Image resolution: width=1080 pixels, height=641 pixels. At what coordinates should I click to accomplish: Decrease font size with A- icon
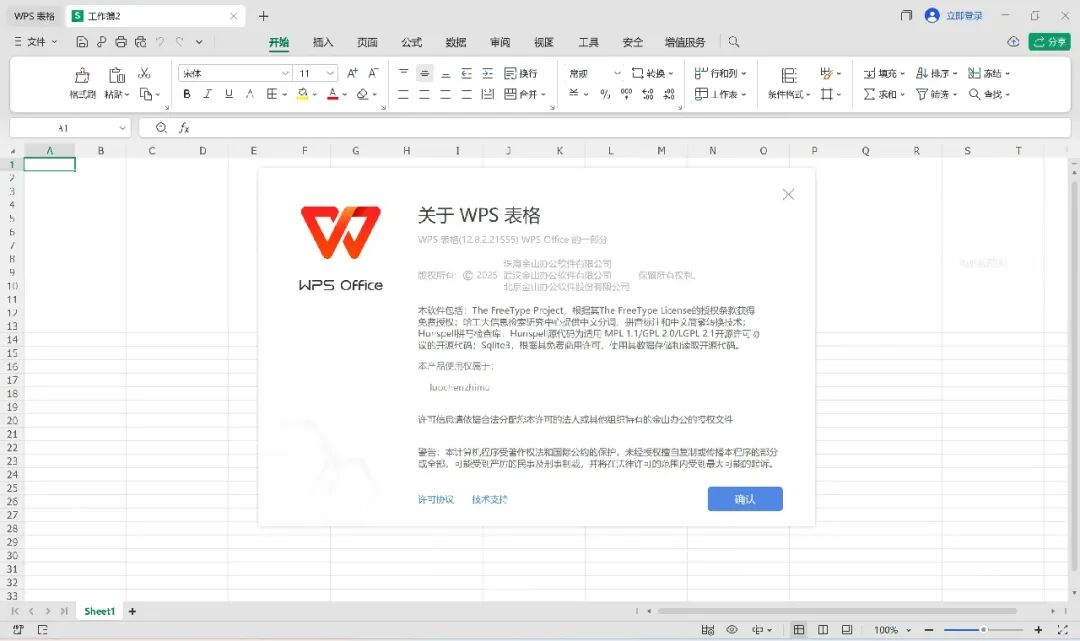coord(373,73)
